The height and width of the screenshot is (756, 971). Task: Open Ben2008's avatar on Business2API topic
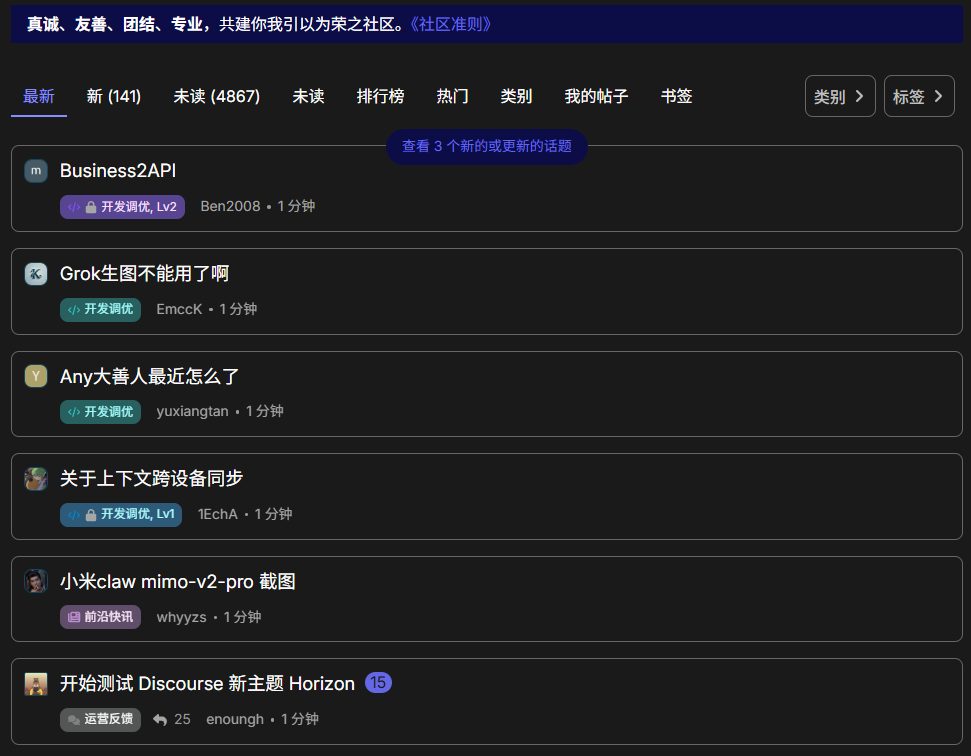pyautogui.click(x=36, y=171)
